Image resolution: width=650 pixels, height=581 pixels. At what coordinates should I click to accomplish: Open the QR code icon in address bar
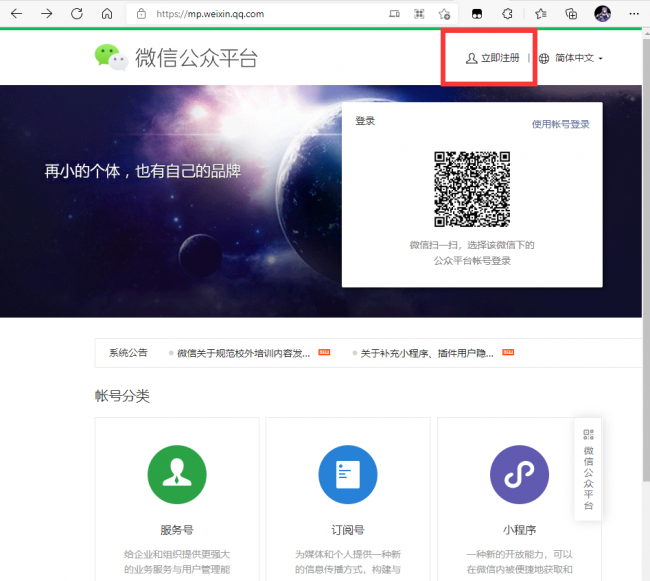click(x=419, y=14)
